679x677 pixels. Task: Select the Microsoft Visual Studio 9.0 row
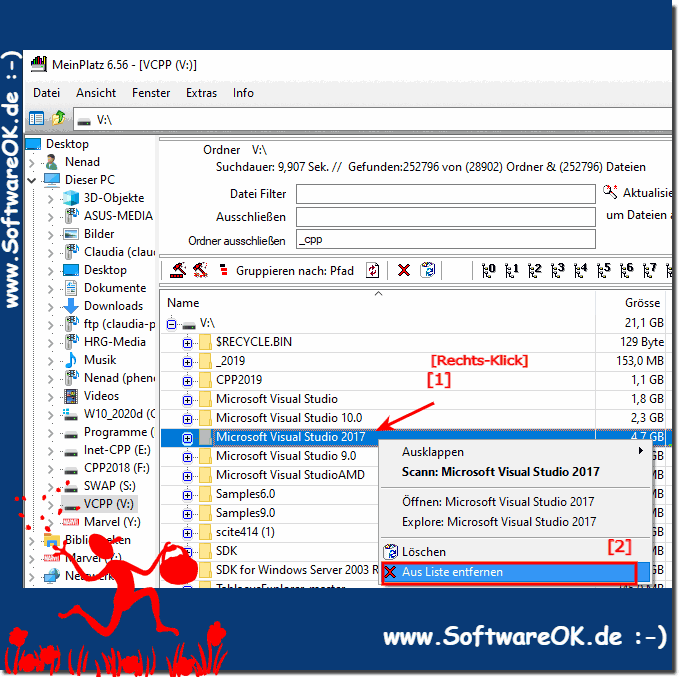[x=286, y=456]
